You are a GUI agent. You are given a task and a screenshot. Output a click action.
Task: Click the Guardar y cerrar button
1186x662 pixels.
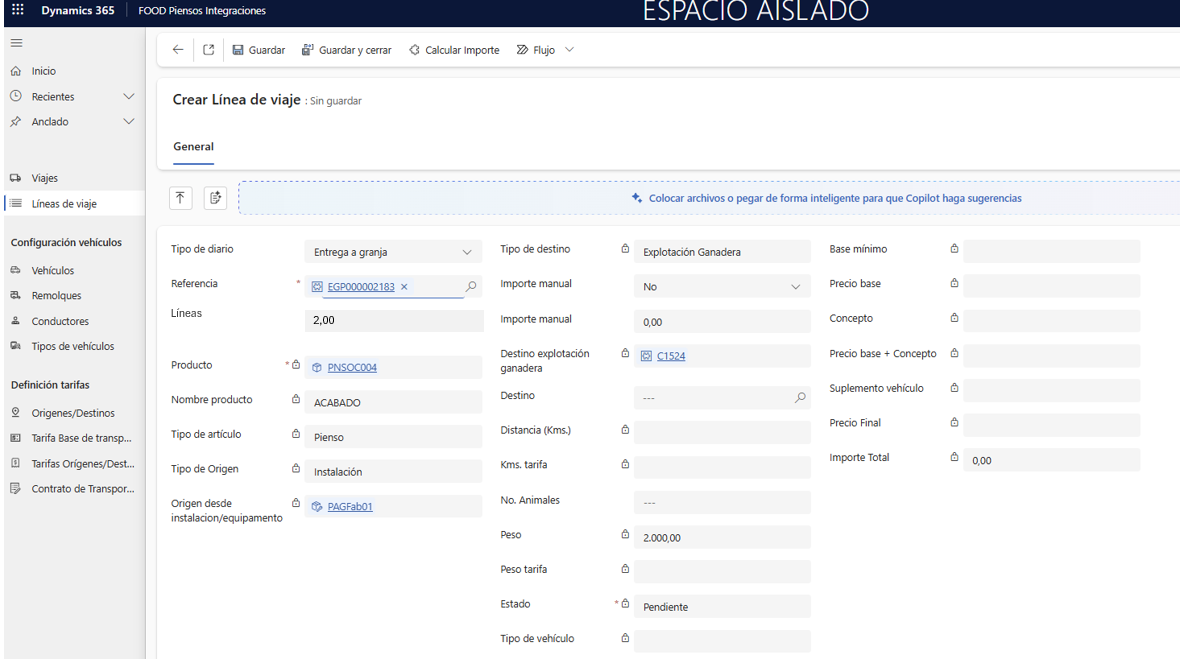pyautogui.click(x=347, y=50)
